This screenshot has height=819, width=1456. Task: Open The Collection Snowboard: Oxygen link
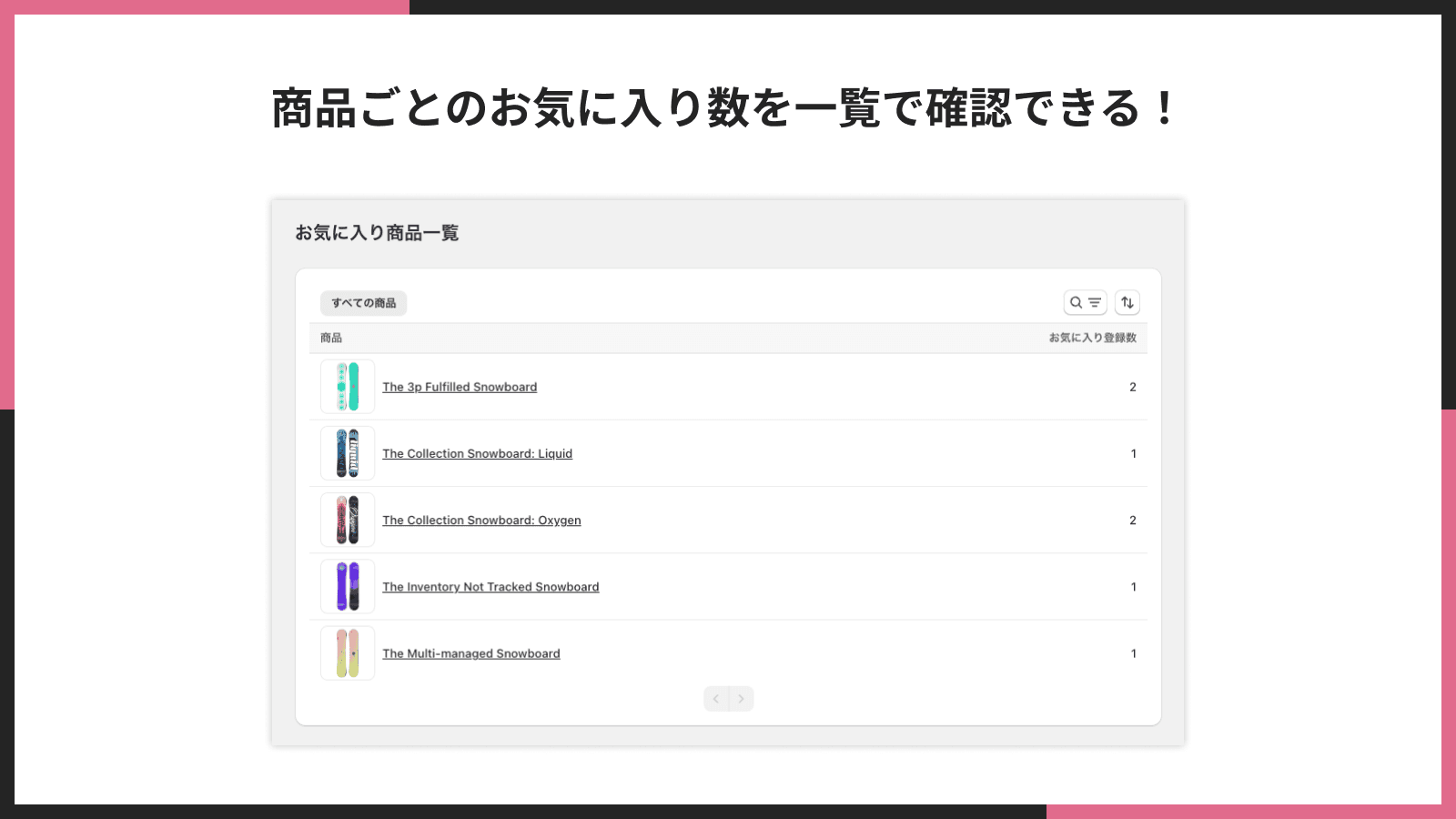[481, 521]
